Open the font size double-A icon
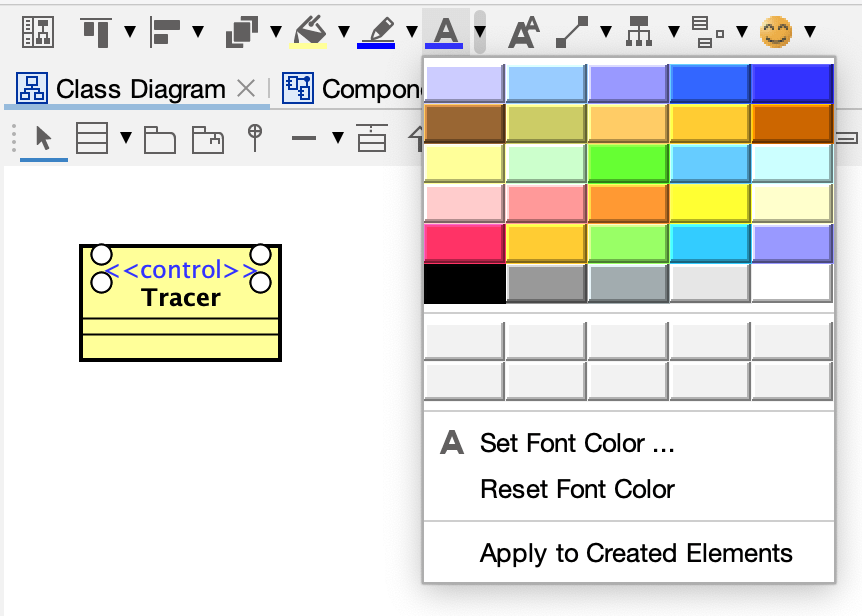Screen dimensions: 862x616 [523, 32]
